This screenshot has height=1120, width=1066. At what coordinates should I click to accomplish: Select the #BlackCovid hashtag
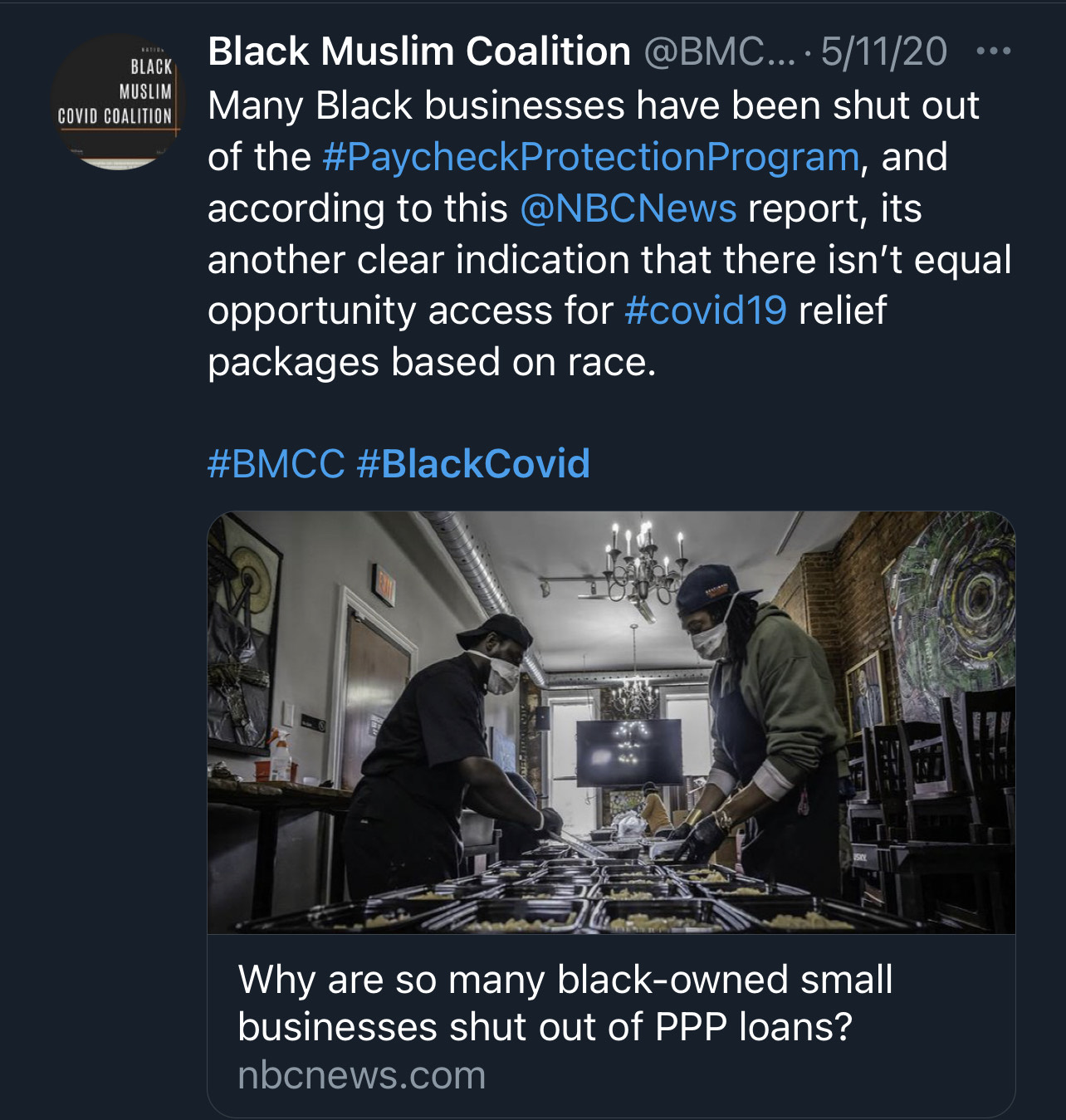coord(473,463)
